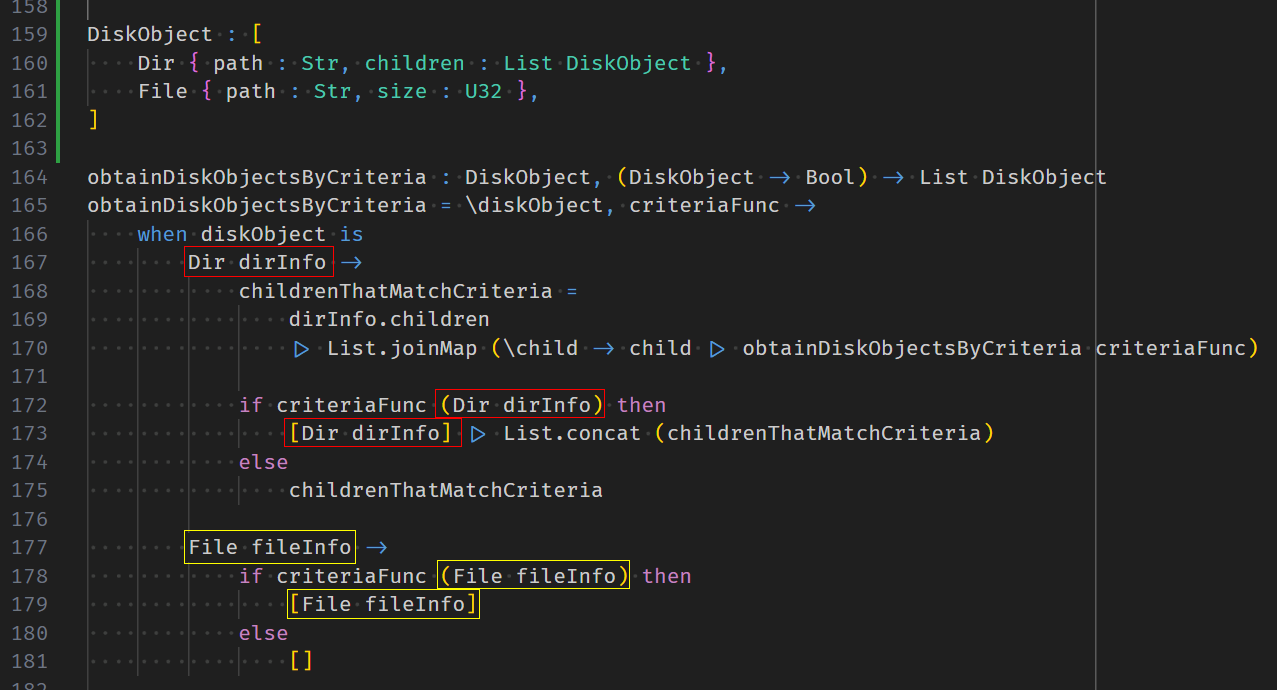
Task: Click the "(Dir dirInfo)" argument on line 172
Action: click(x=521, y=405)
